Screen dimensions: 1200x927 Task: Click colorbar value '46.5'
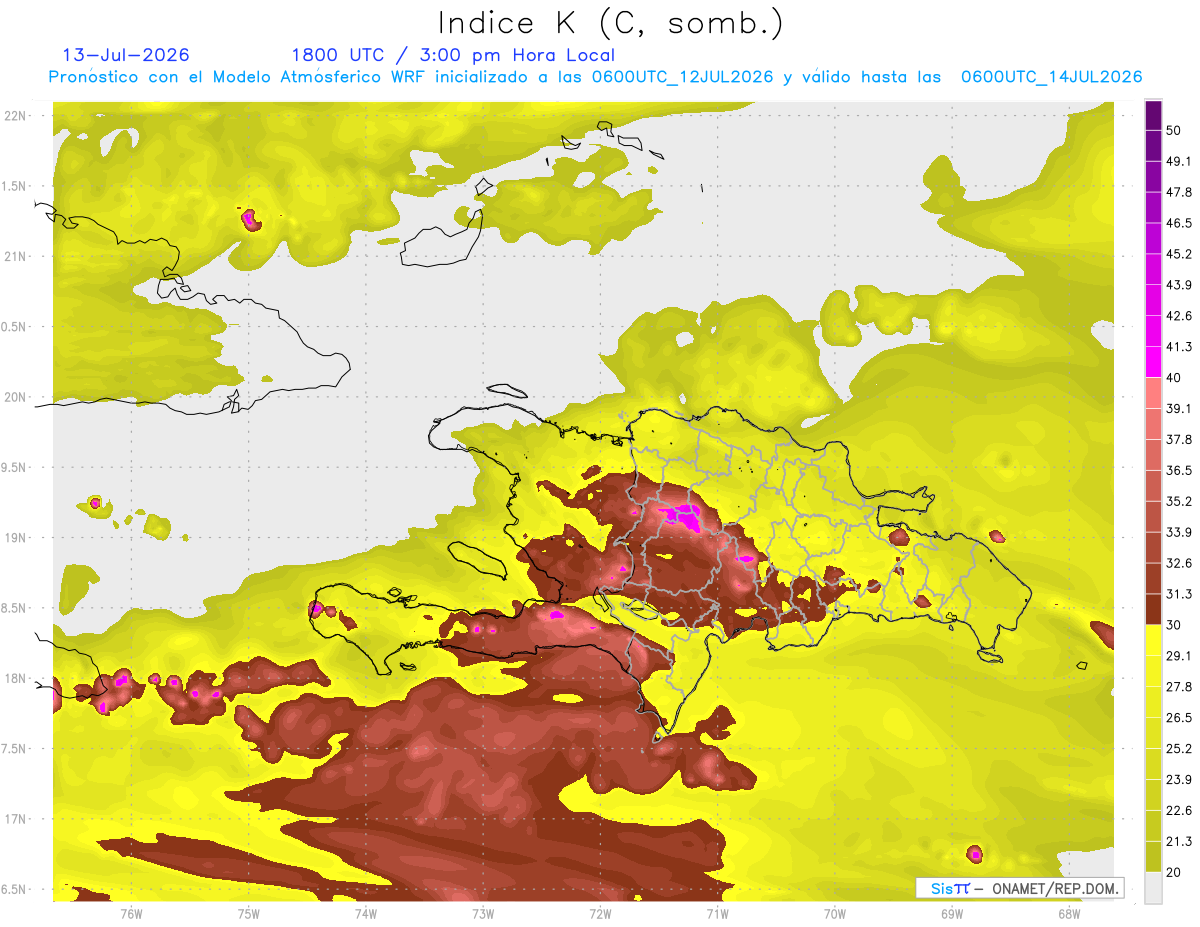1180,223
